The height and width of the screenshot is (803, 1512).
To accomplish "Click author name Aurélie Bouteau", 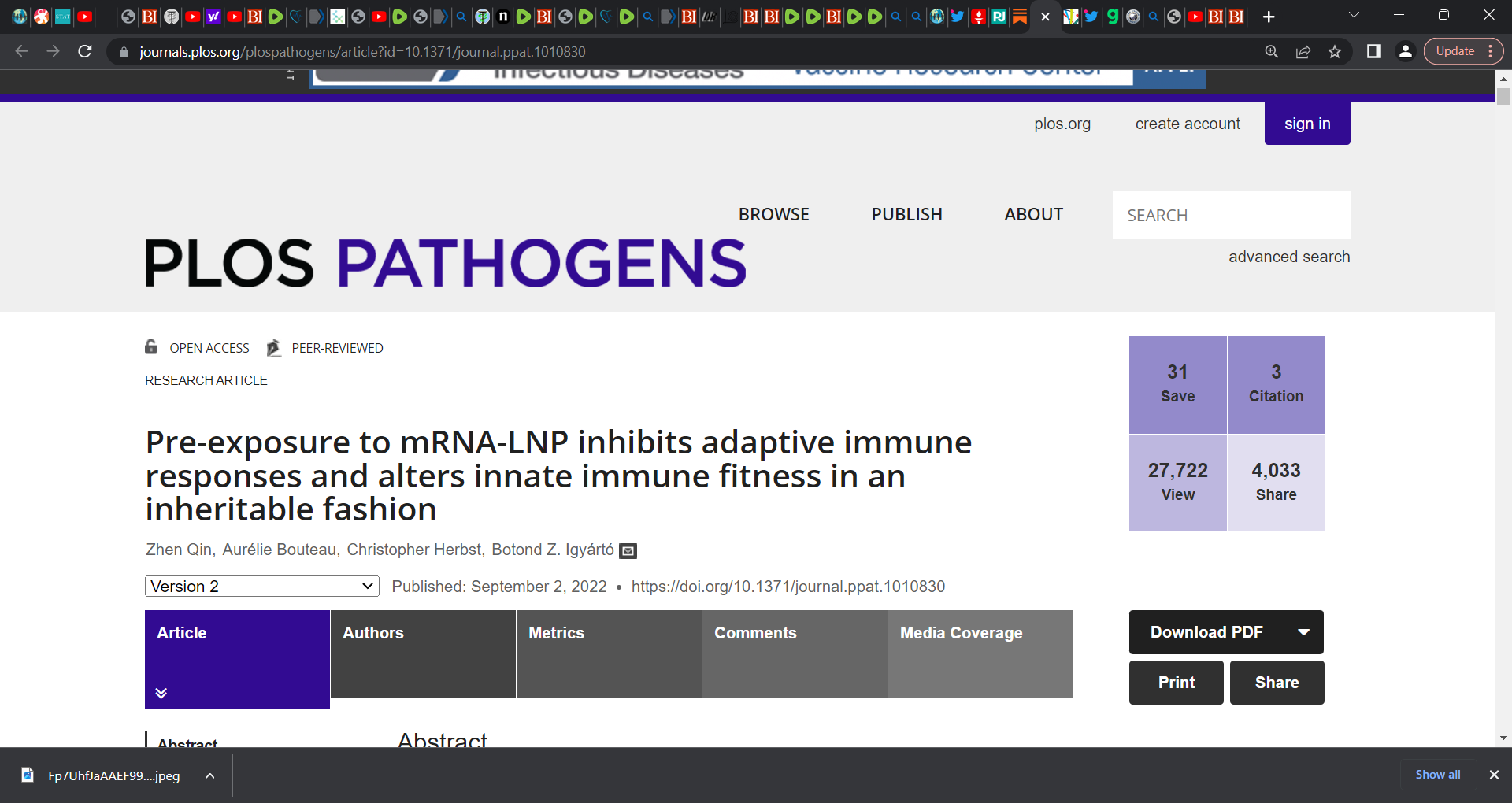I will [x=280, y=550].
